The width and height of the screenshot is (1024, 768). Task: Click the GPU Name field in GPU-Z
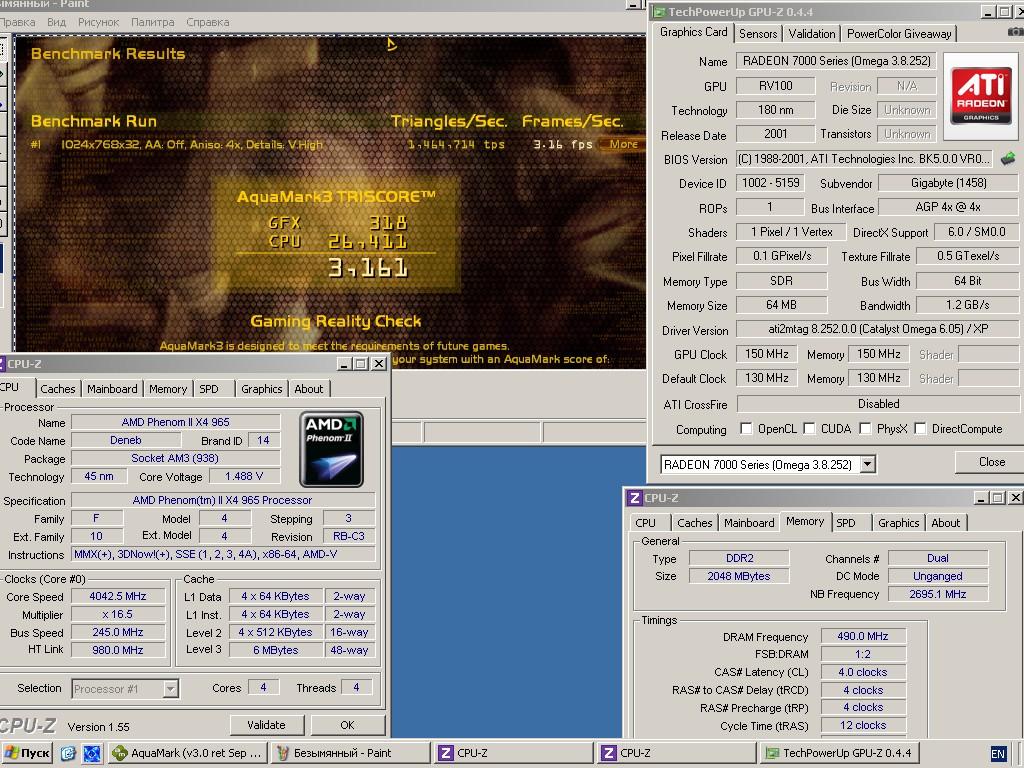click(836, 61)
